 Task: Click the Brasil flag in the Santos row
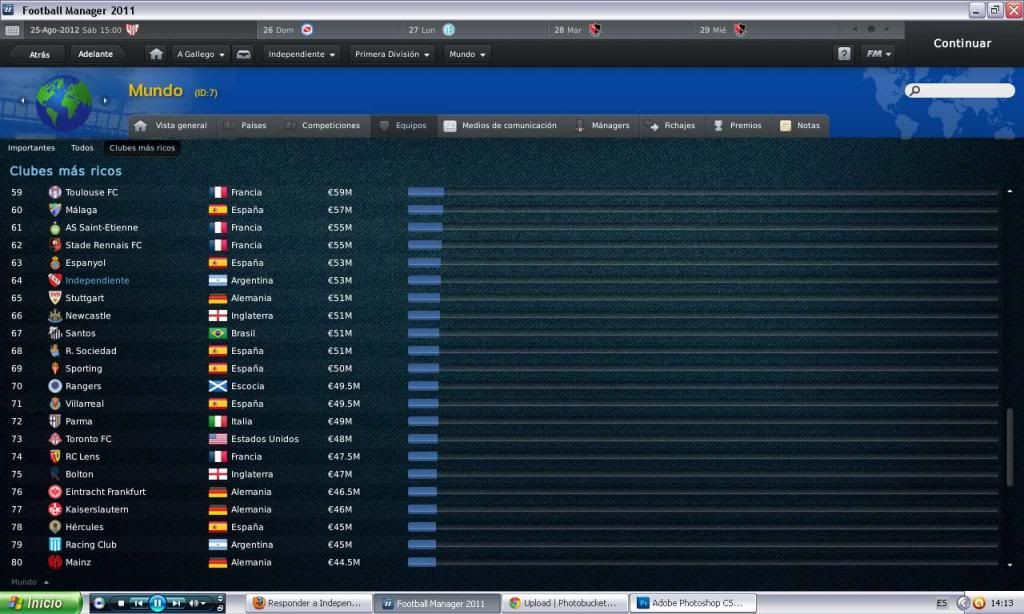(217, 333)
